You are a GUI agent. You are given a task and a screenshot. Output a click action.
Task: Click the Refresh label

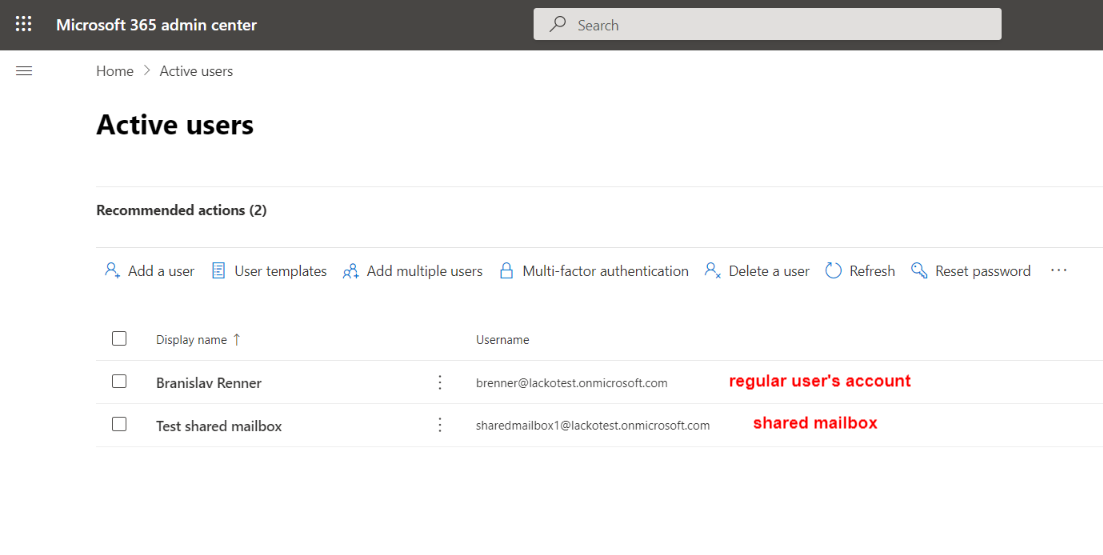(872, 271)
